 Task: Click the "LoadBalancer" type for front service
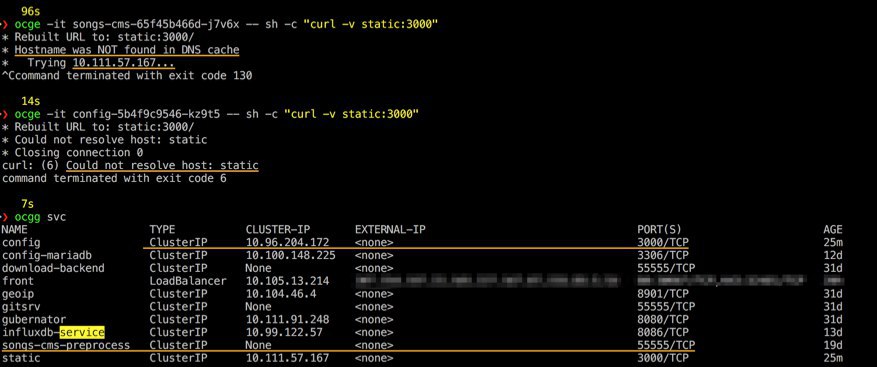[x=188, y=281]
